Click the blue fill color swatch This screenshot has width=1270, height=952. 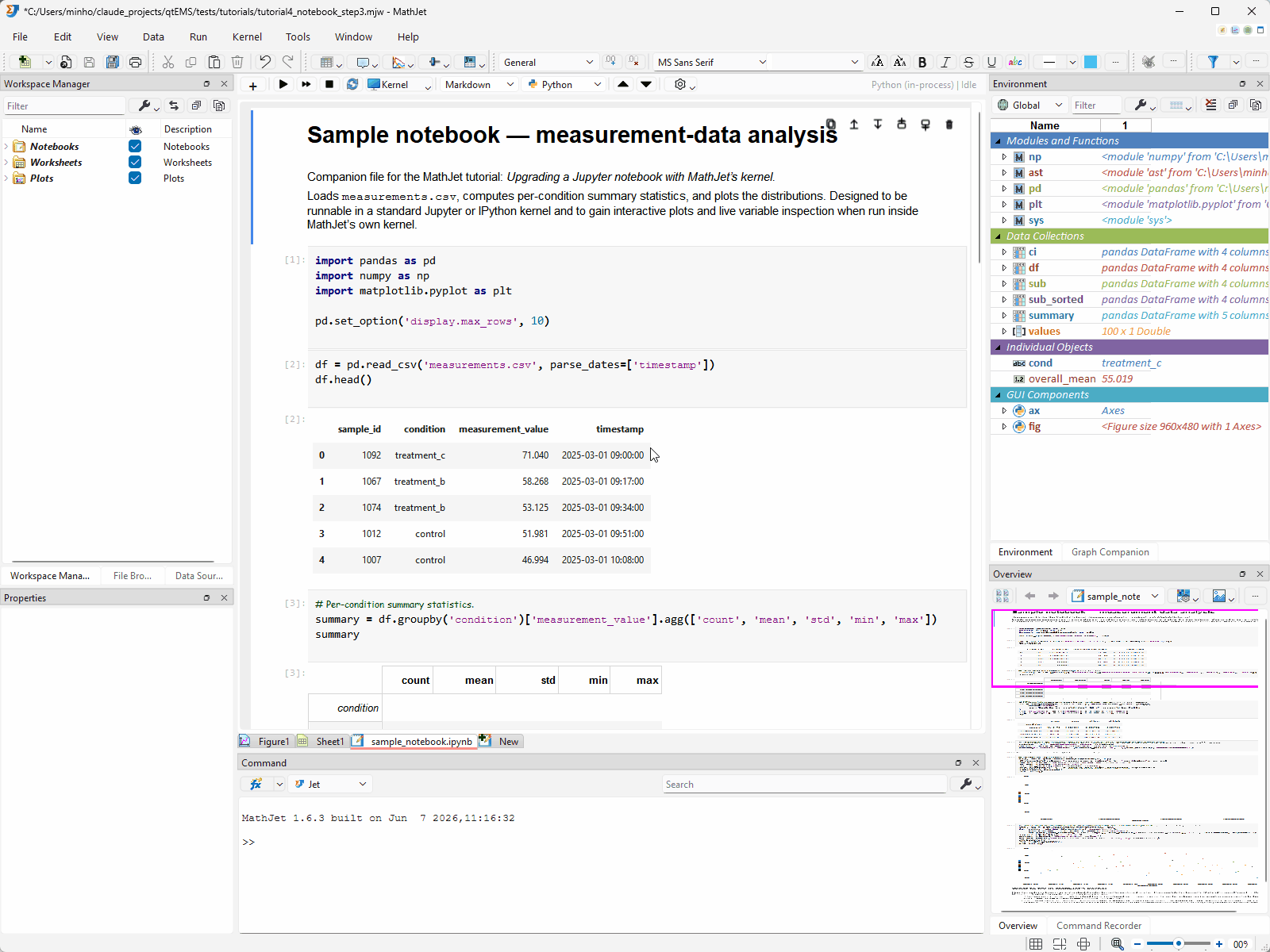pos(1091,62)
